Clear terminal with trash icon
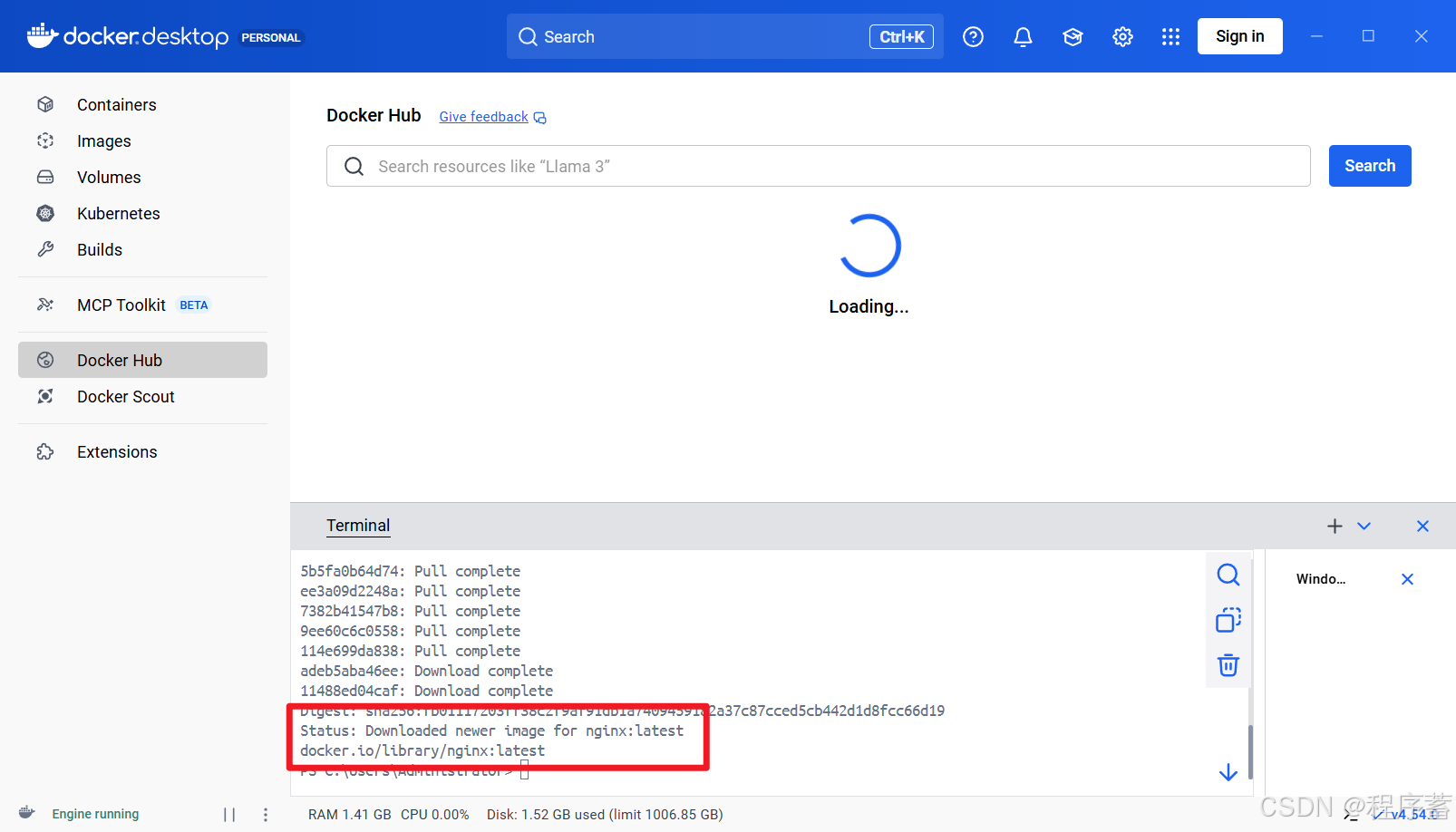This screenshot has height=832, width=1456. coord(1228,665)
